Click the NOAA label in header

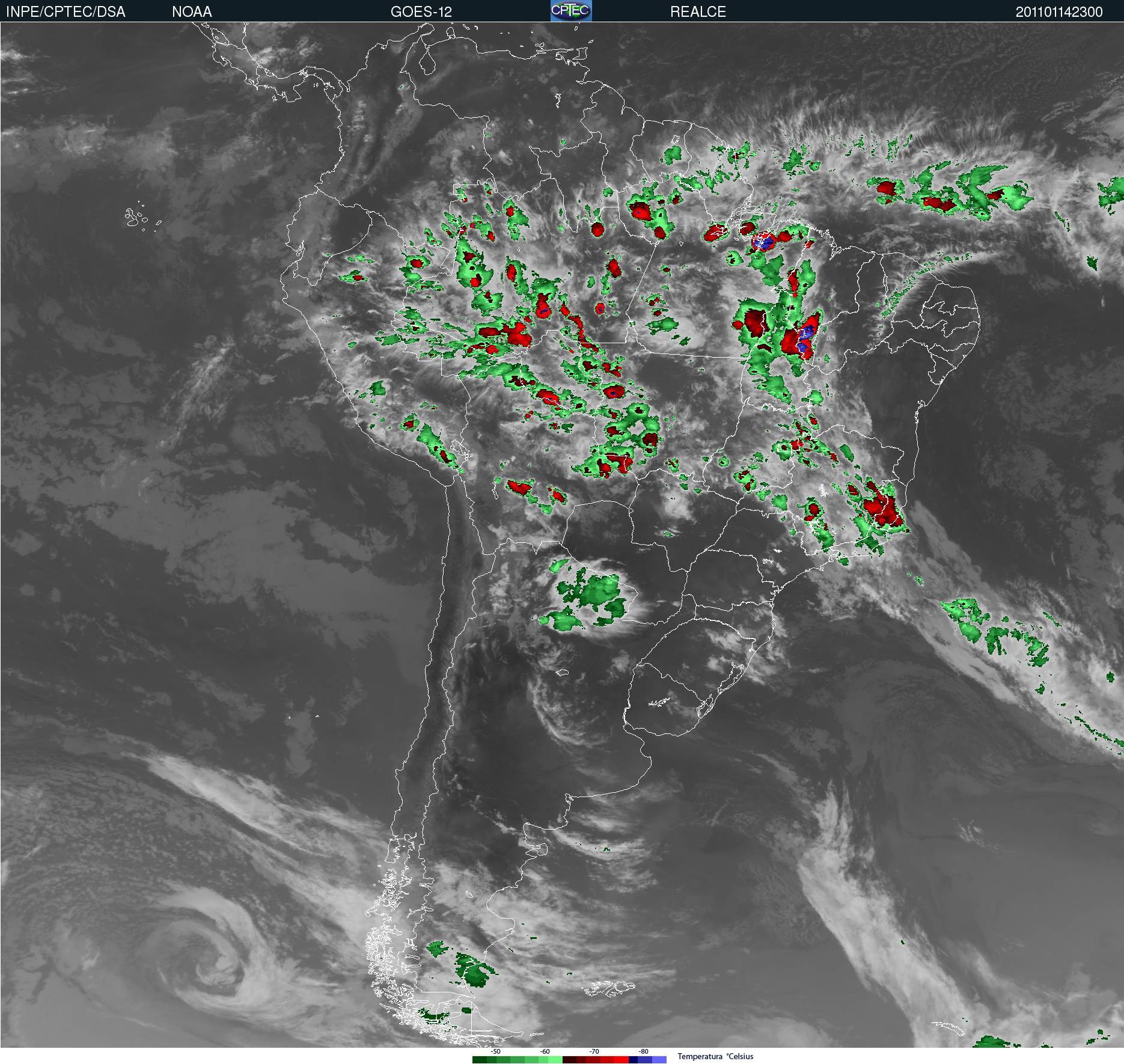tap(192, 12)
